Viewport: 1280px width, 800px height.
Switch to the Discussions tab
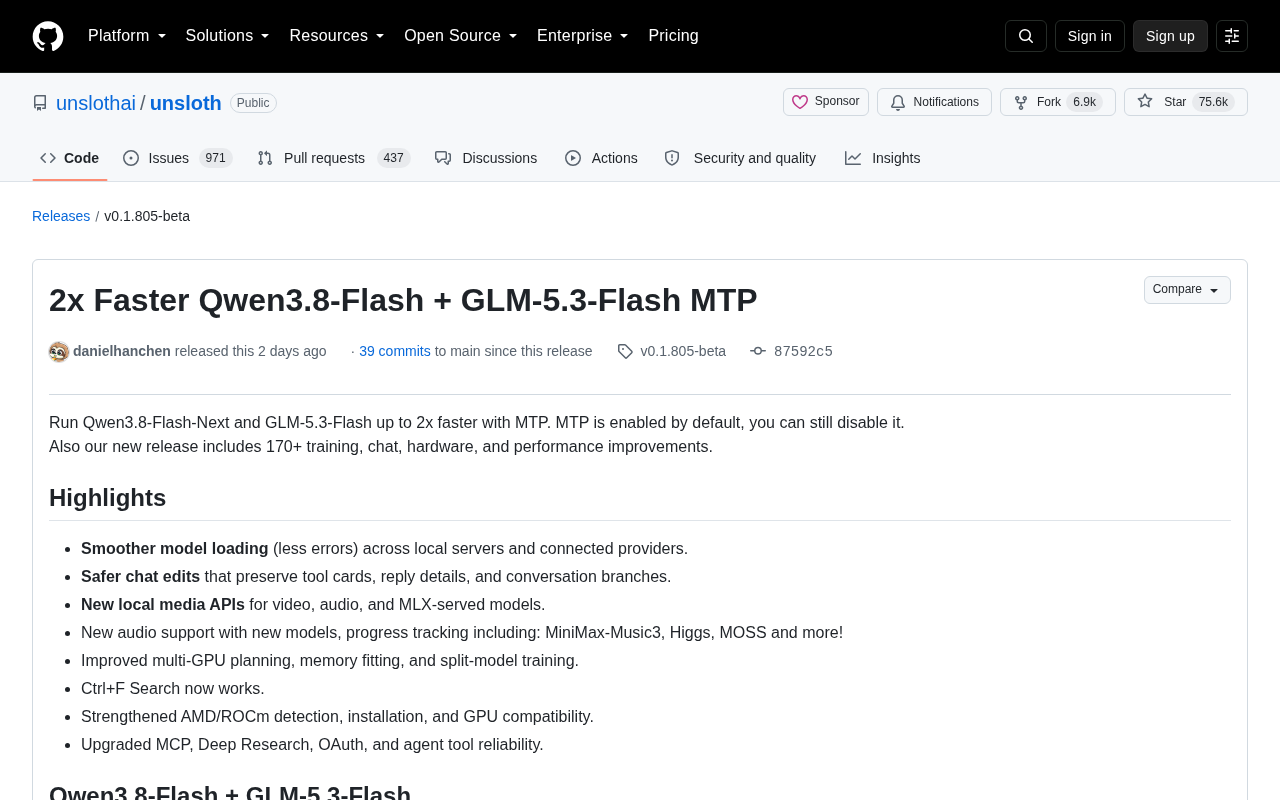coord(486,158)
